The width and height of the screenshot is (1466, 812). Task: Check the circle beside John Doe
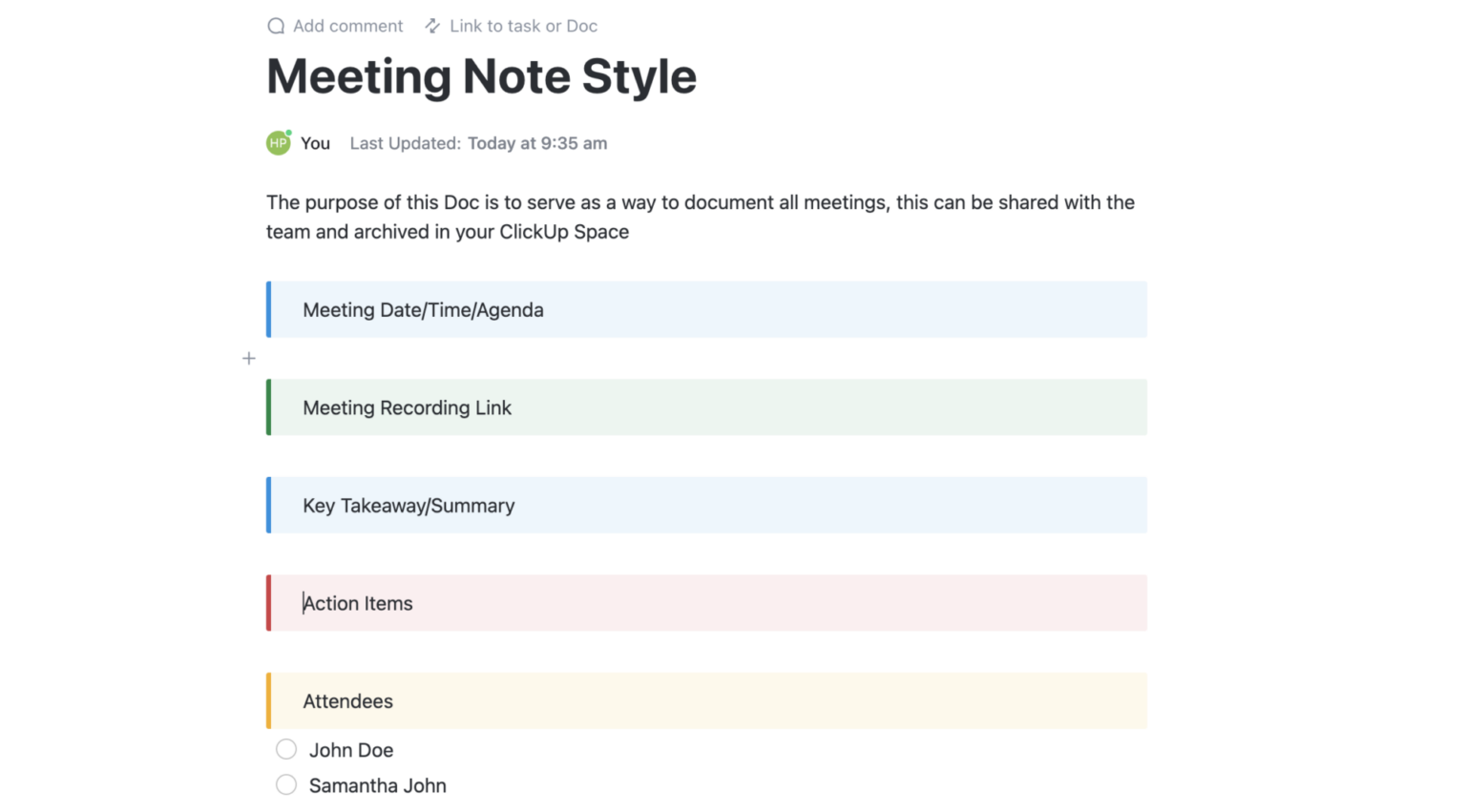[x=286, y=749]
